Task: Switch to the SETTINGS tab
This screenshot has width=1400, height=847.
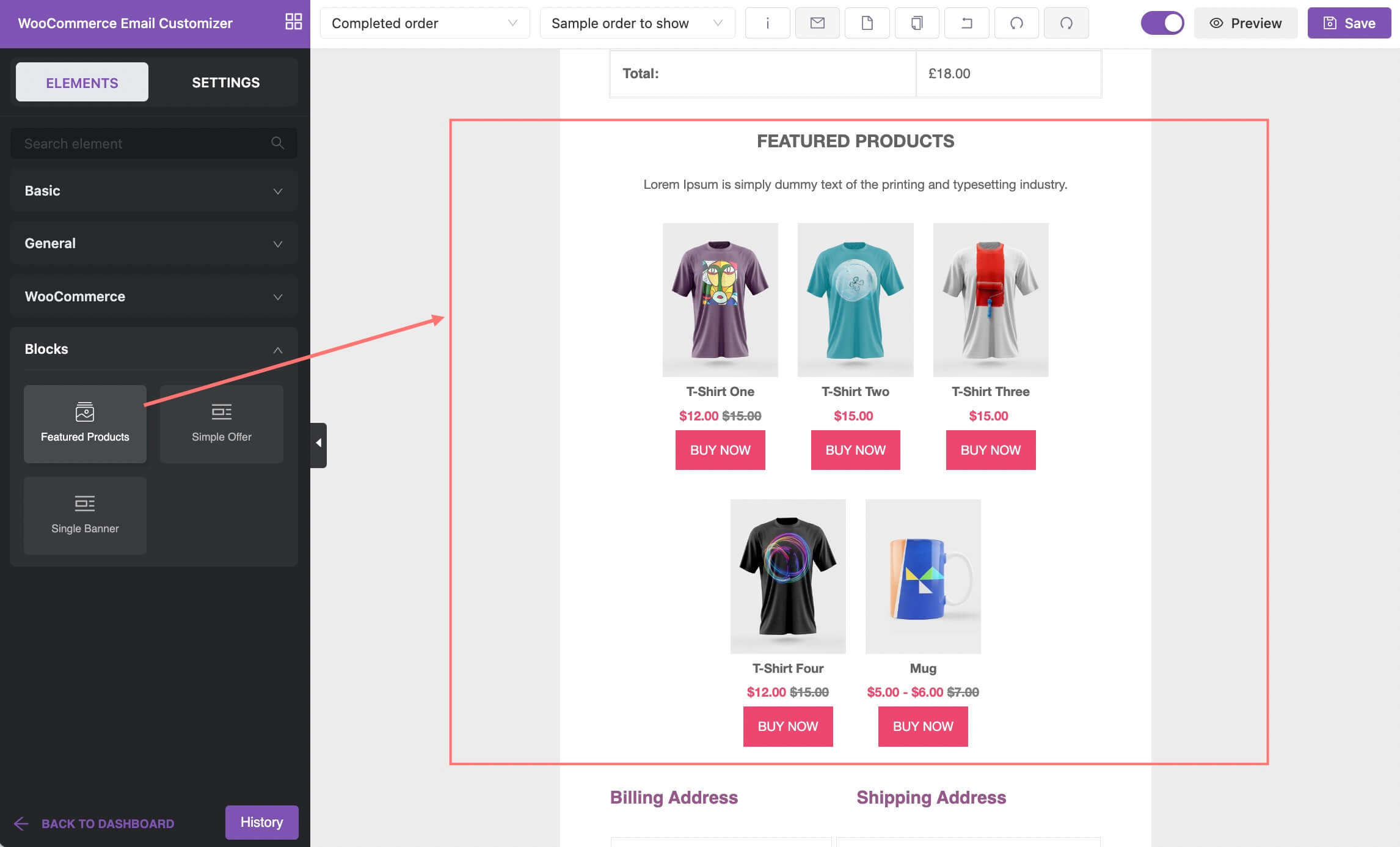Action: click(x=225, y=82)
